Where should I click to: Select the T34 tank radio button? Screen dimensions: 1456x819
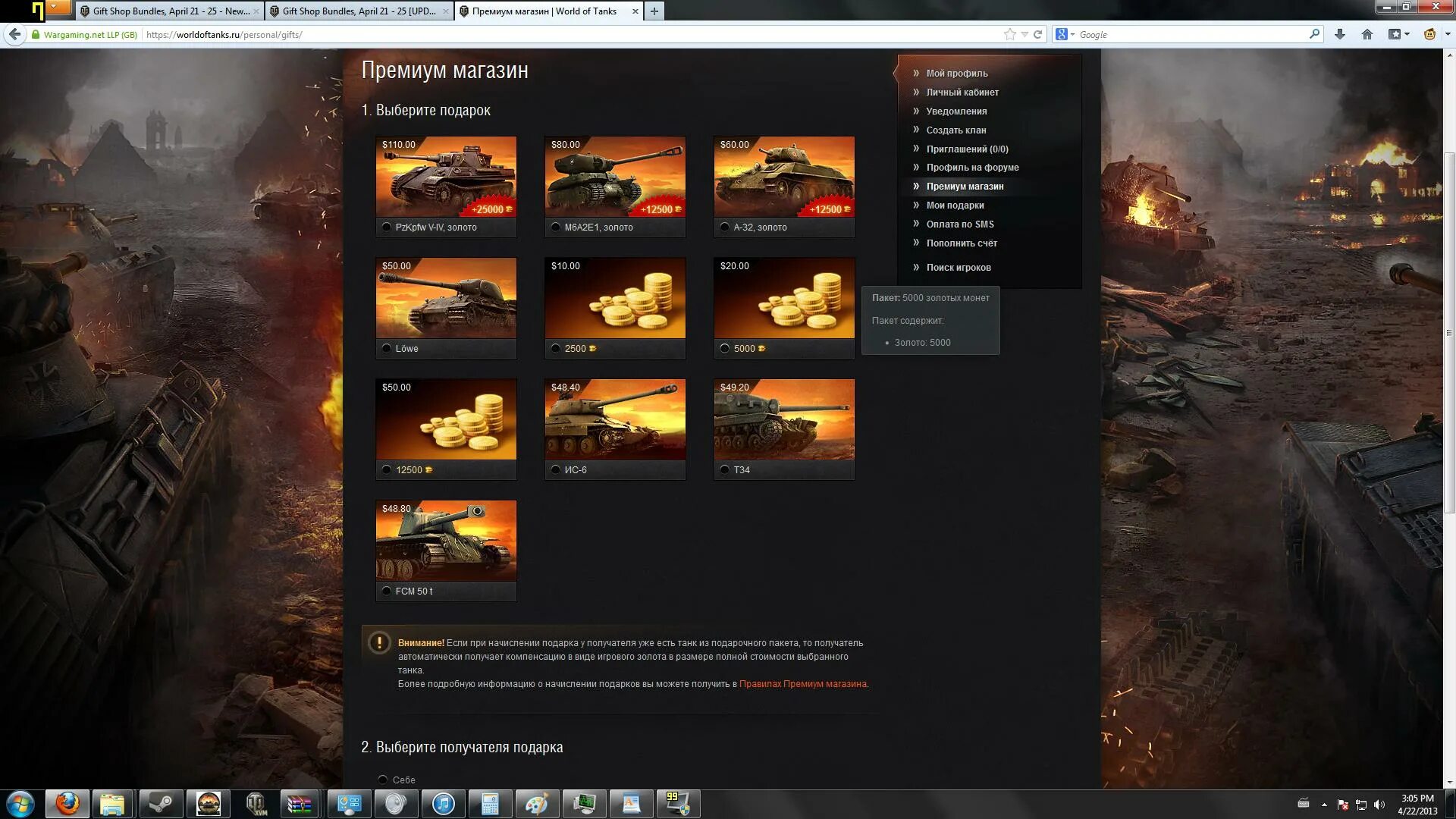point(725,470)
